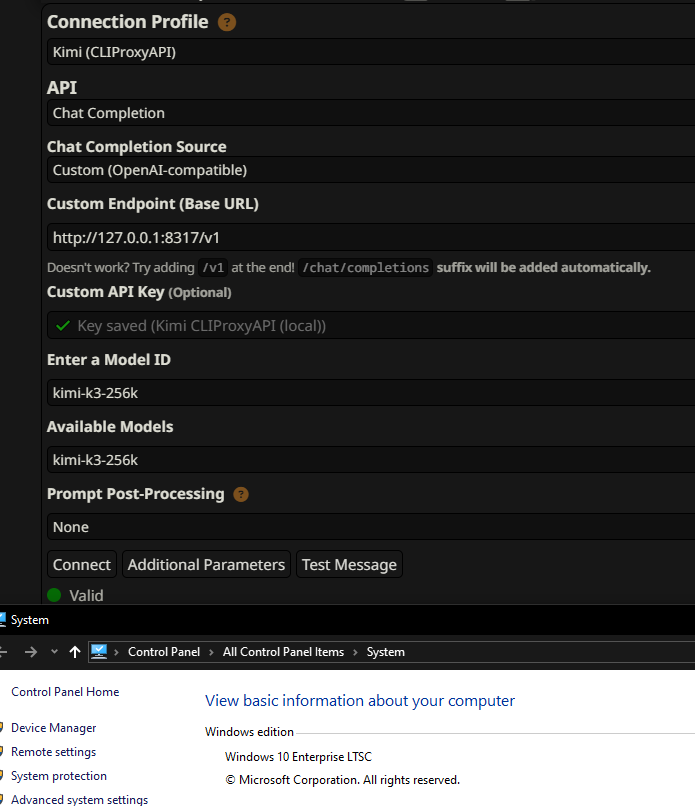Select System in the breadcrumb path
This screenshot has width=695, height=806.
386,652
